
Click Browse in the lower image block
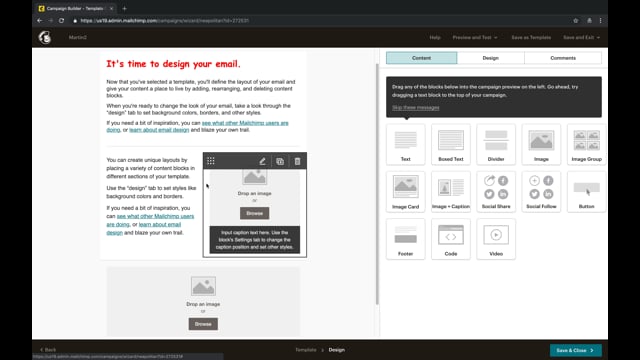[x=203, y=324]
